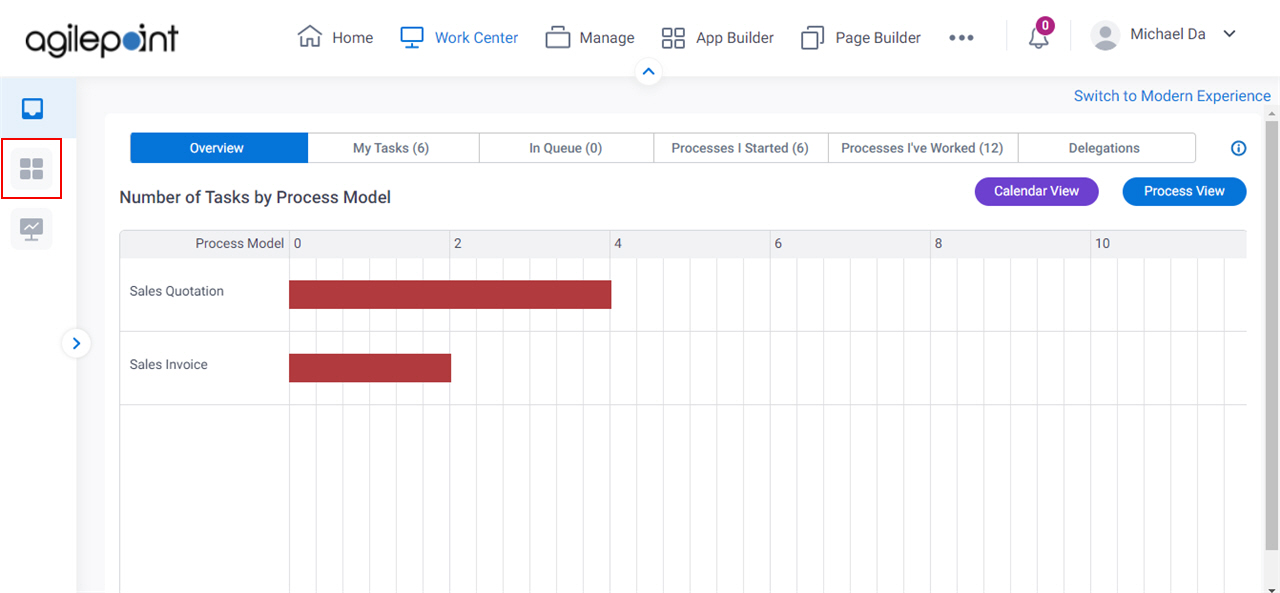Click the axis label 10
The height and width of the screenshot is (593, 1280).
click(x=1102, y=243)
